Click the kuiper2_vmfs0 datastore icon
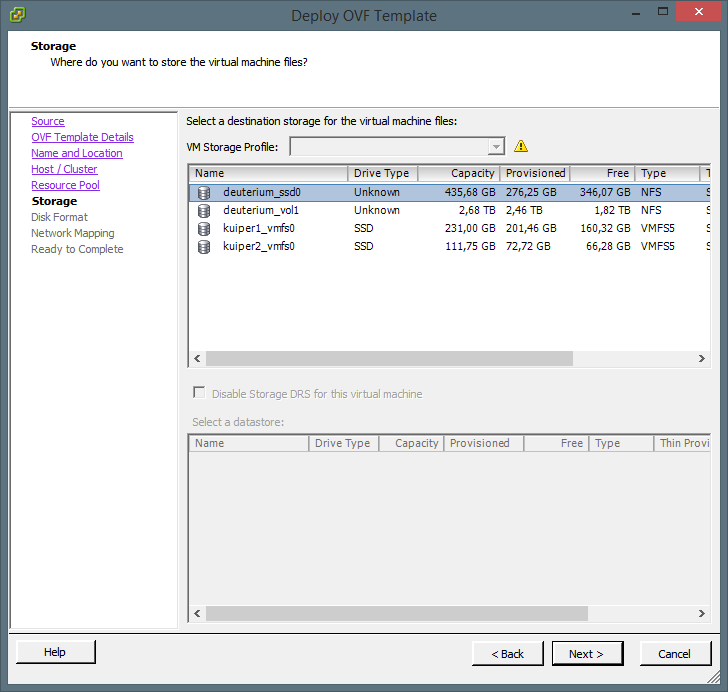 click(x=204, y=246)
